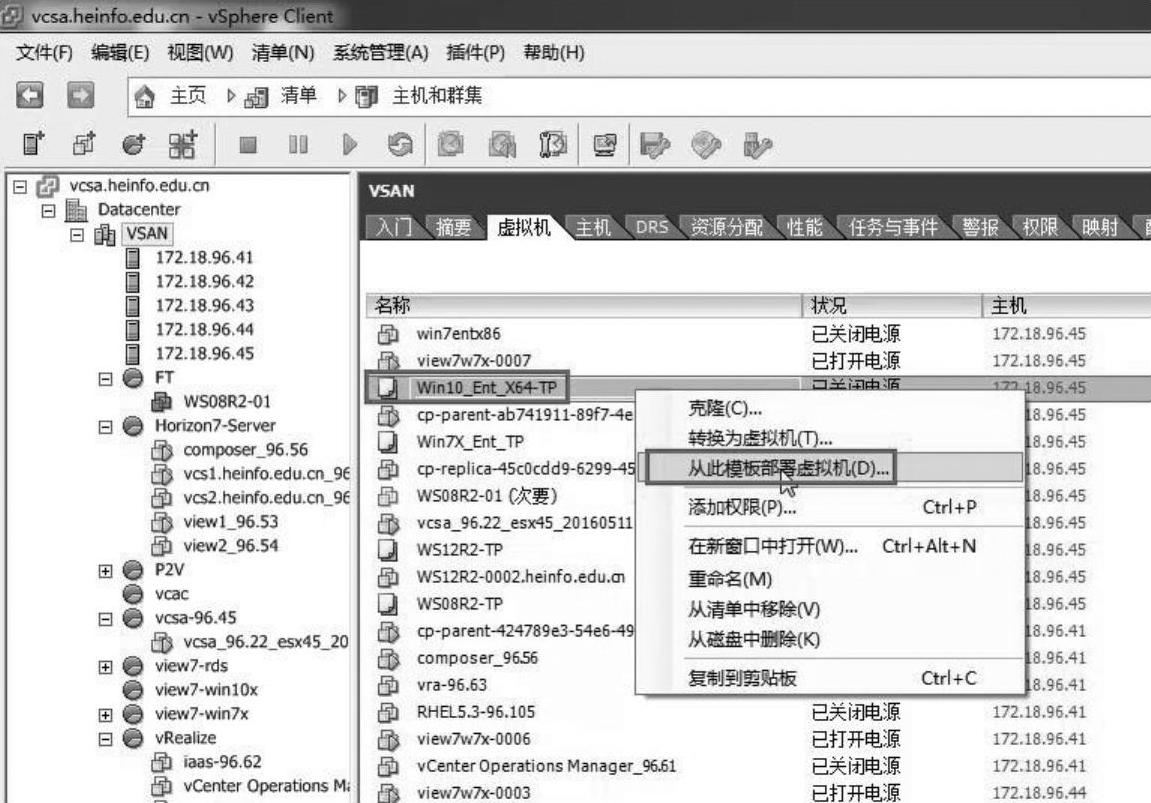Click the template icon for WS12R2-TP
This screenshot has height=803, width=1151.
click(x=387, y=549)
